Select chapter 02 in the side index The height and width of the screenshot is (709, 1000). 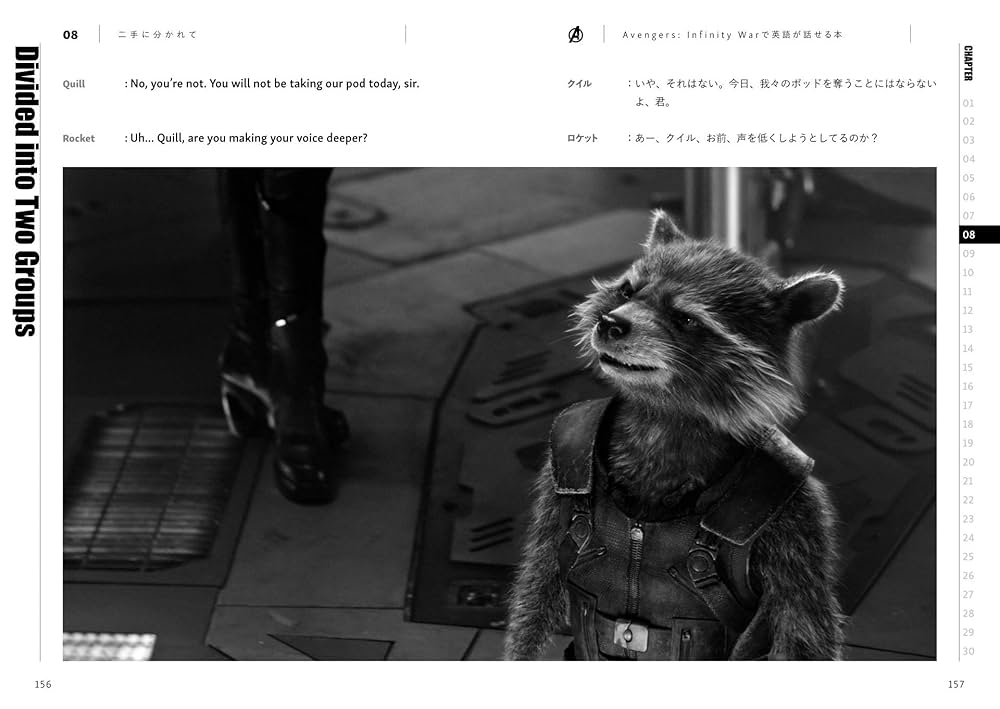pyautogui.click(x=969, y=121)
